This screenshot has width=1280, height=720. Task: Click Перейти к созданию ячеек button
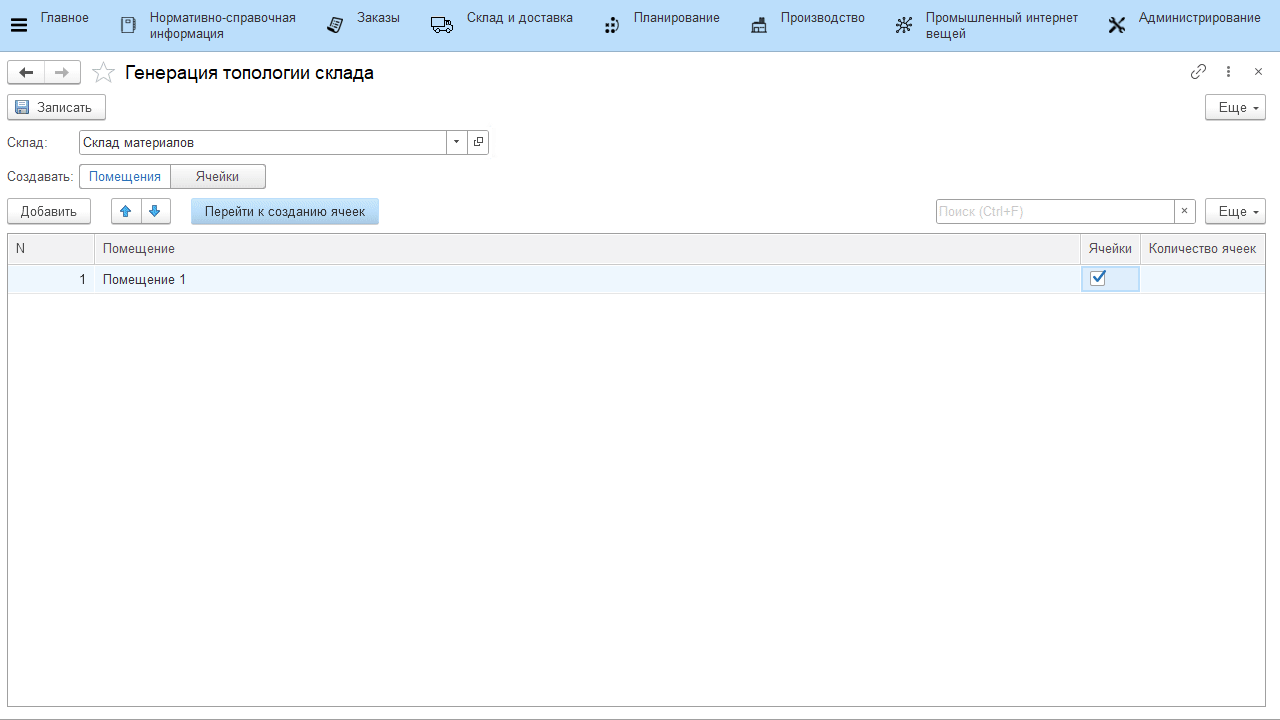[x=285, y=211]
